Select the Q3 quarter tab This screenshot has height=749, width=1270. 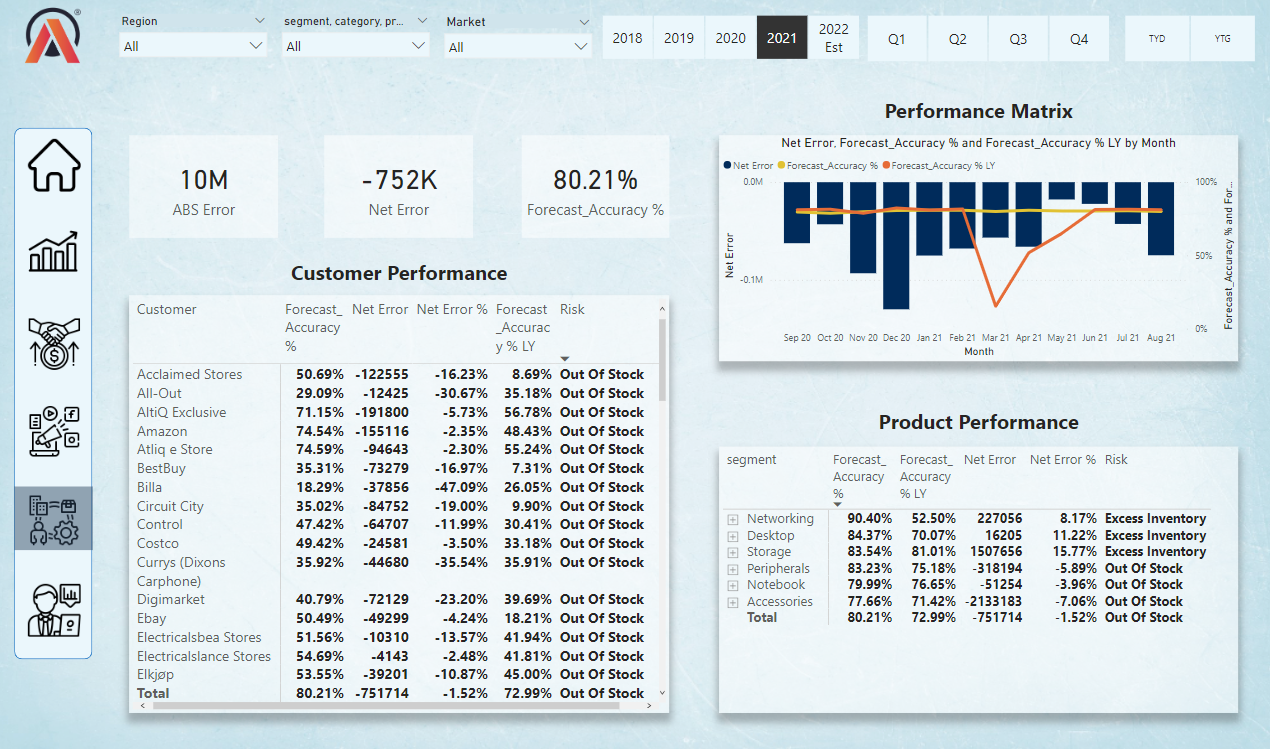coord(1018,38)
